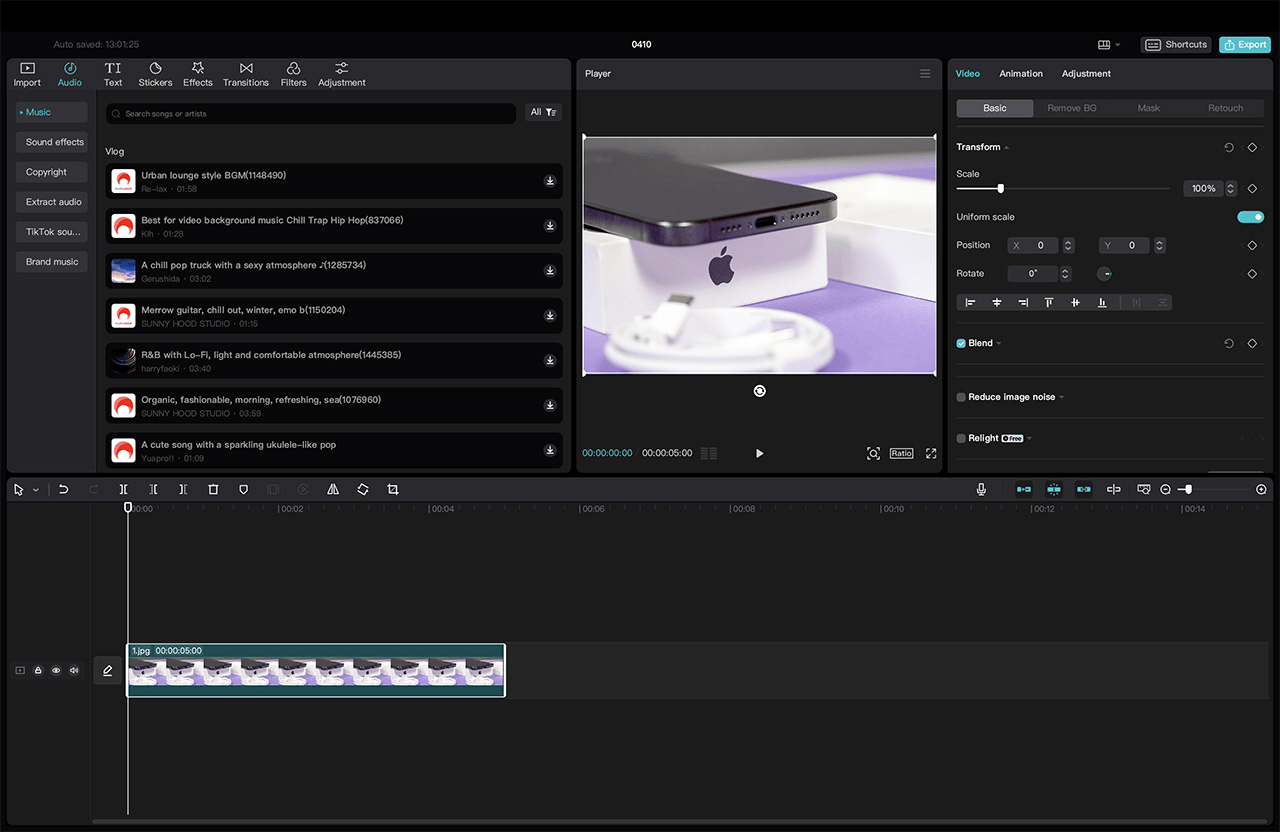Screen dimensions: 1280x832
Task: Click the preview zoom focus icon
Action: 873,453
